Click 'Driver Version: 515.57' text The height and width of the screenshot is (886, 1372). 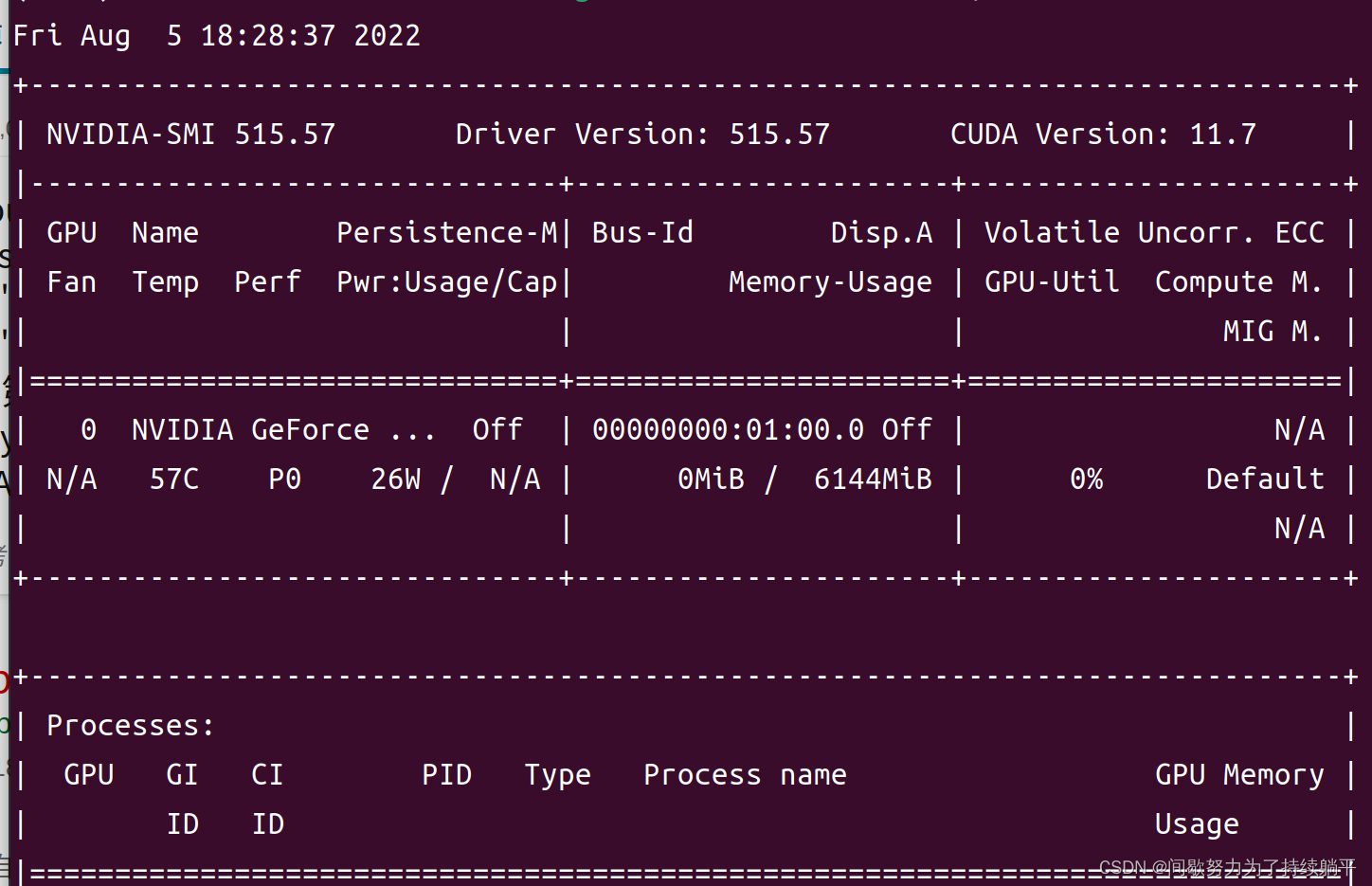coord(642,135)
